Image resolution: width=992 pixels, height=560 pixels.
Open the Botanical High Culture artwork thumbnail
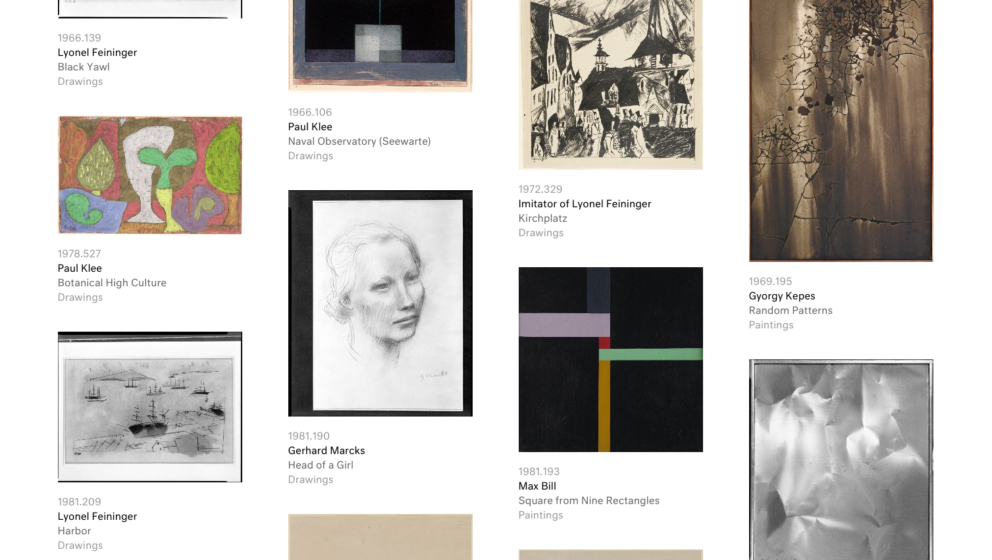click(x=150, y=175)
